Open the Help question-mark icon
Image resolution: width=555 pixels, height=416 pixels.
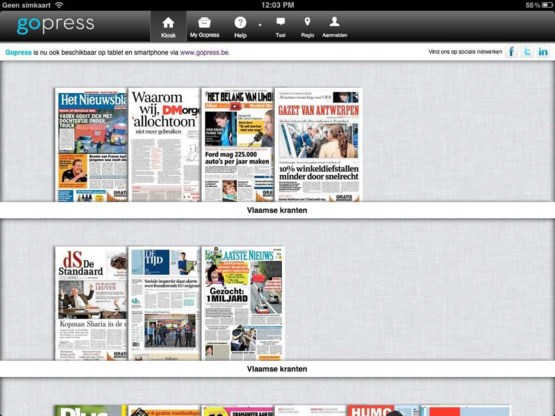click(240, 27)
